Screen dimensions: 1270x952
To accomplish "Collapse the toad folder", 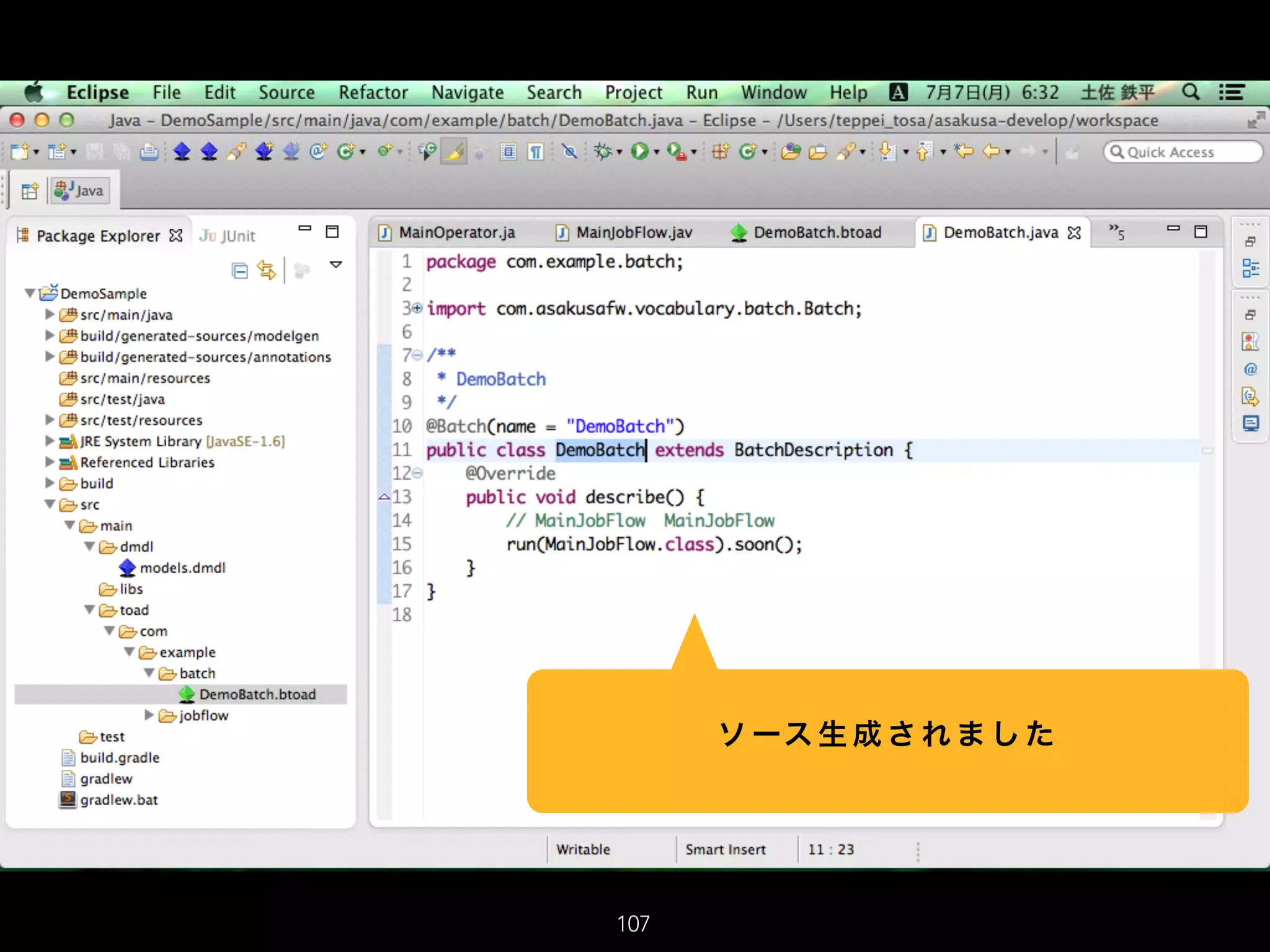I will click(90, 609).
